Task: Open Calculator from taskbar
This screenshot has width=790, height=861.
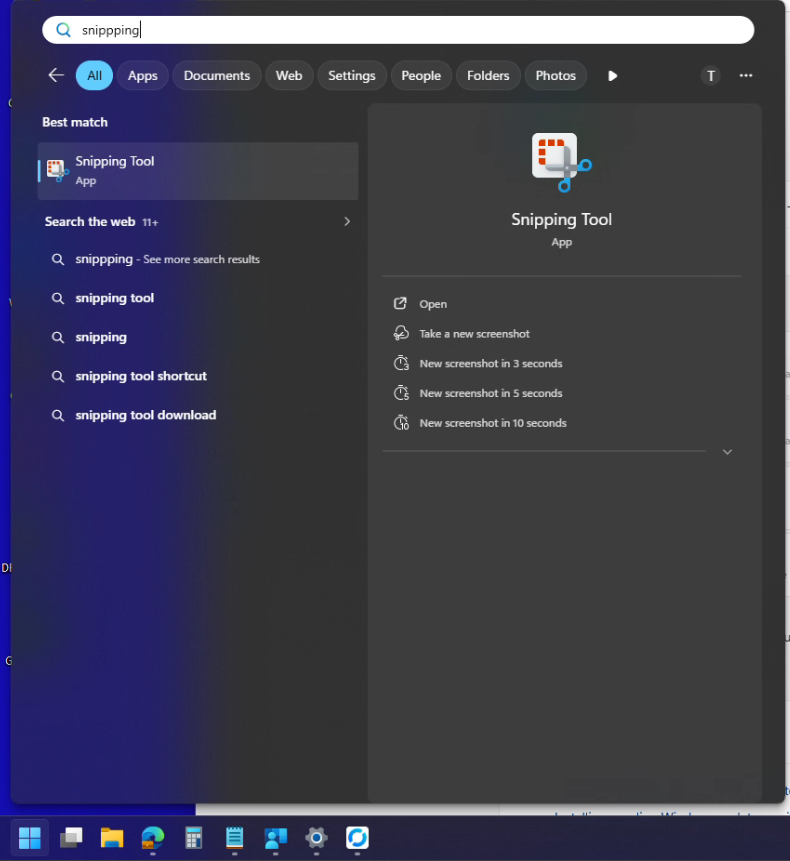Action: pos(194,837)
